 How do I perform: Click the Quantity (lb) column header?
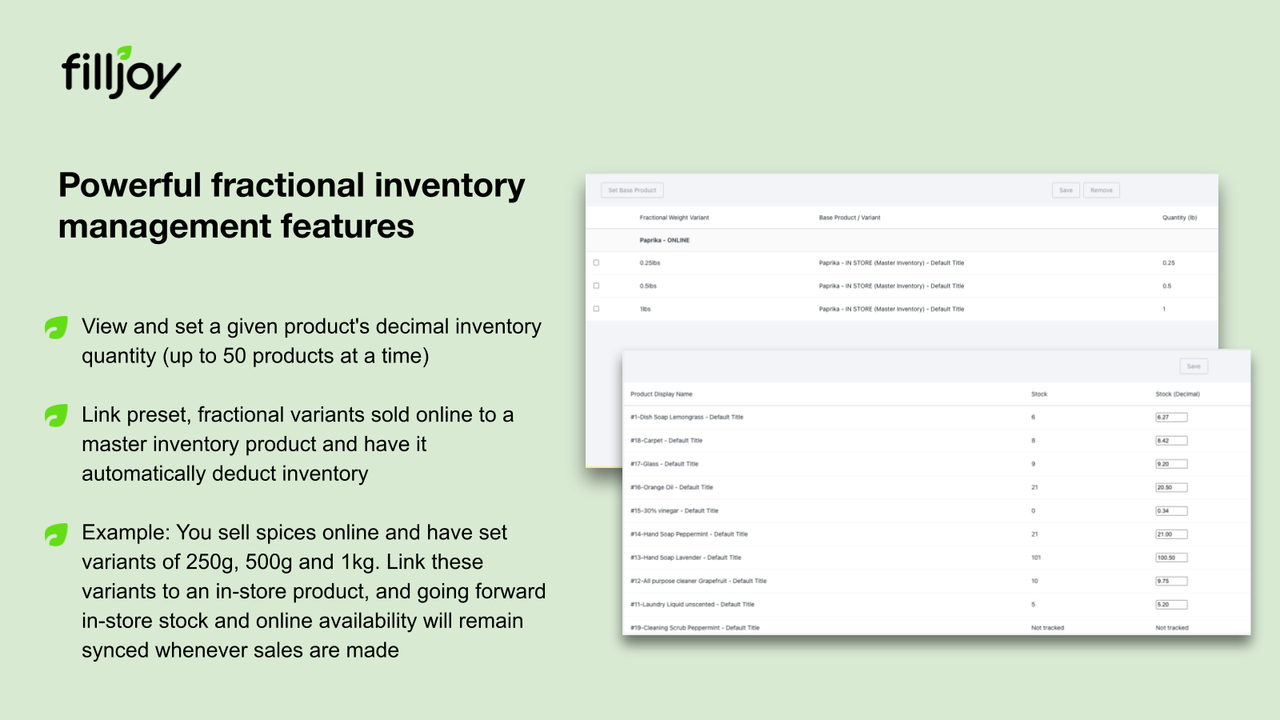click(1179, 217)
